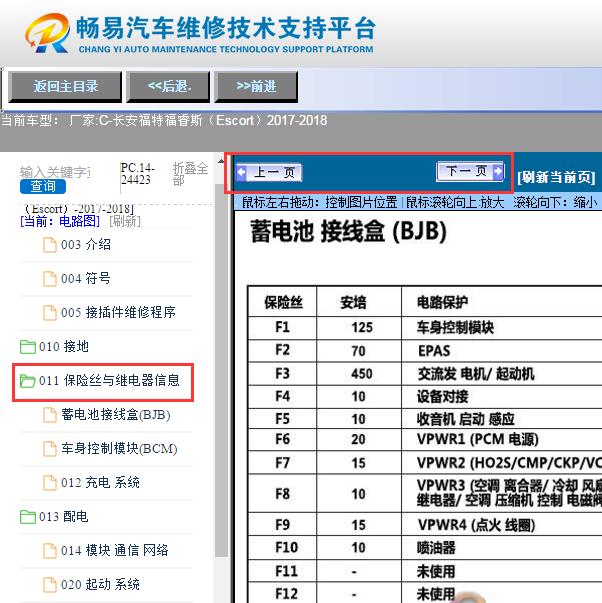Screen dimensions: 602x603
Task: Expand the 010 接地 folder icon
Action: pyautogui.click(x=28, y=346)
